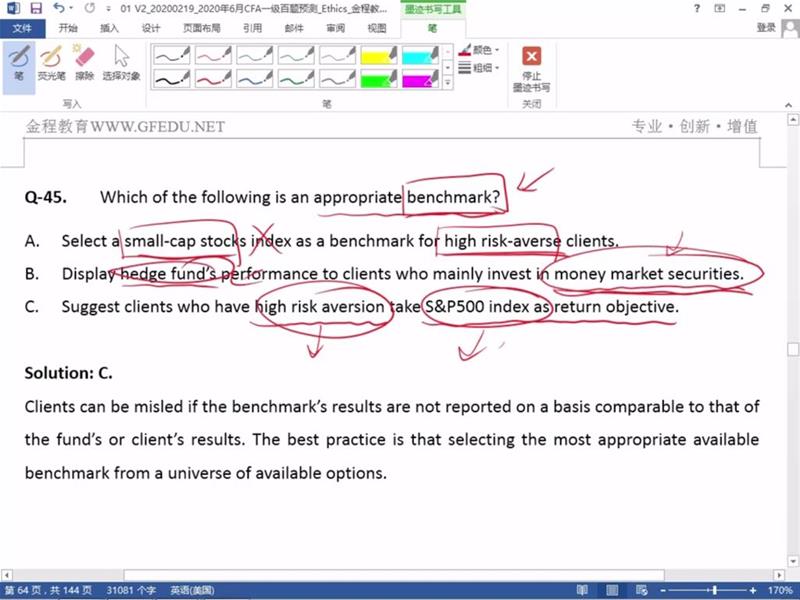The image size is (800, 600).
Task: Click Stop Inking (停止墨迹书写) button
Action: click(x=531, y=68)
